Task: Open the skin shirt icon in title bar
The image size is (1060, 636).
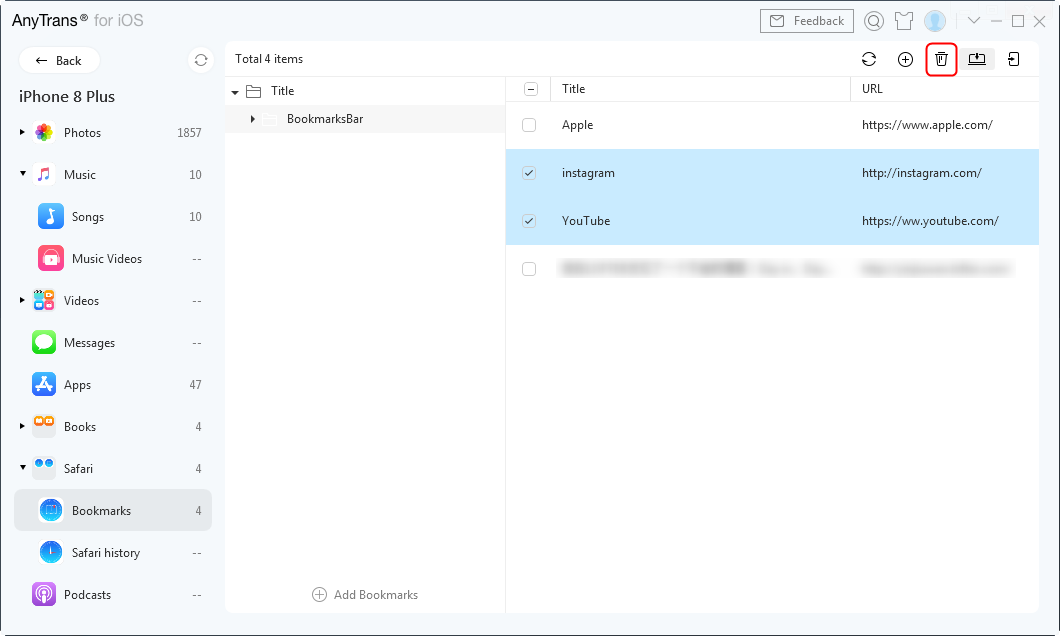Action: pyautogui.click(x=904, y=21)
